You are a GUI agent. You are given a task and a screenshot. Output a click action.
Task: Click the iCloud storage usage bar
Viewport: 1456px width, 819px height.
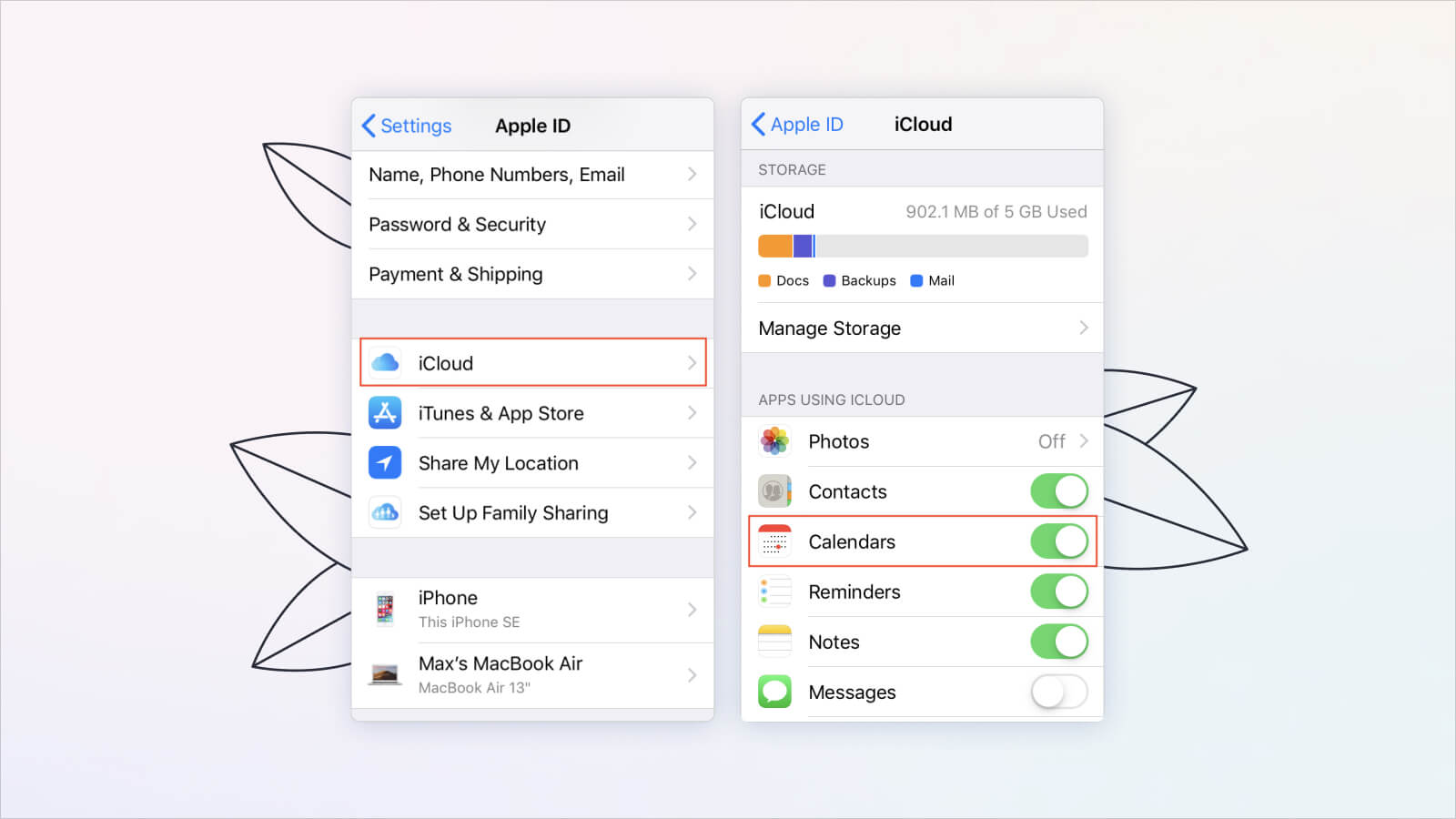tap(923, 246)
